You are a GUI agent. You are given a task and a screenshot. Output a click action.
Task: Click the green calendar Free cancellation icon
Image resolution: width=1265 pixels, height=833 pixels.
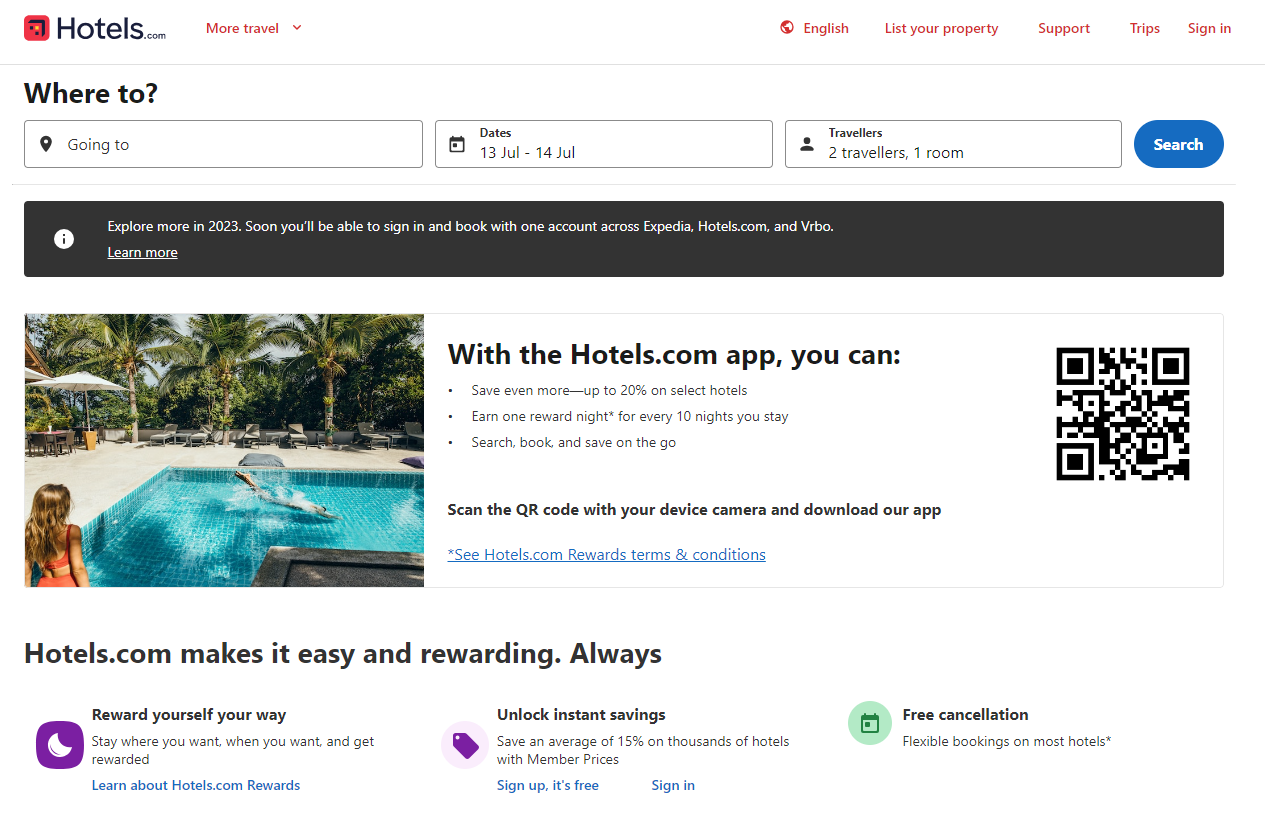click(x=870, y=723)
